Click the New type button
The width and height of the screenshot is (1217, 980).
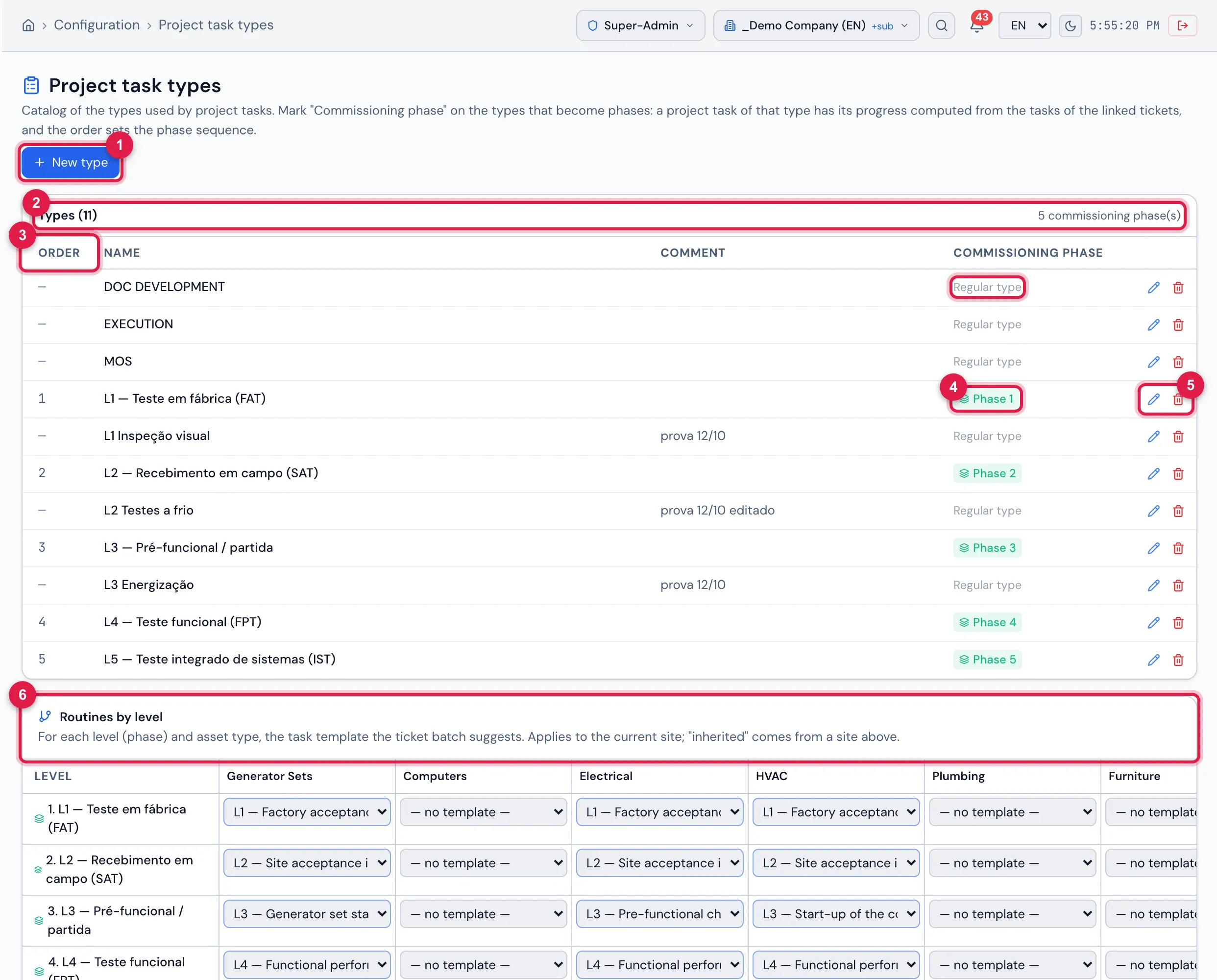(x=71, y=163)
